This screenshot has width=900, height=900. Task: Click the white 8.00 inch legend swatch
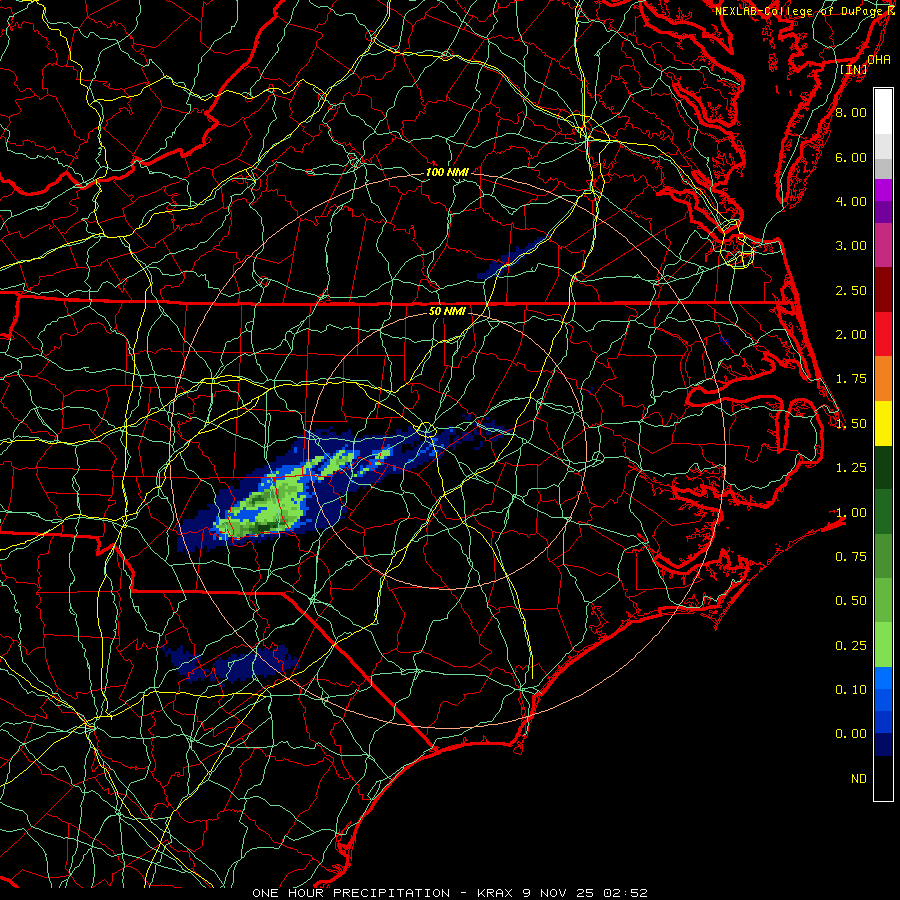883,112
